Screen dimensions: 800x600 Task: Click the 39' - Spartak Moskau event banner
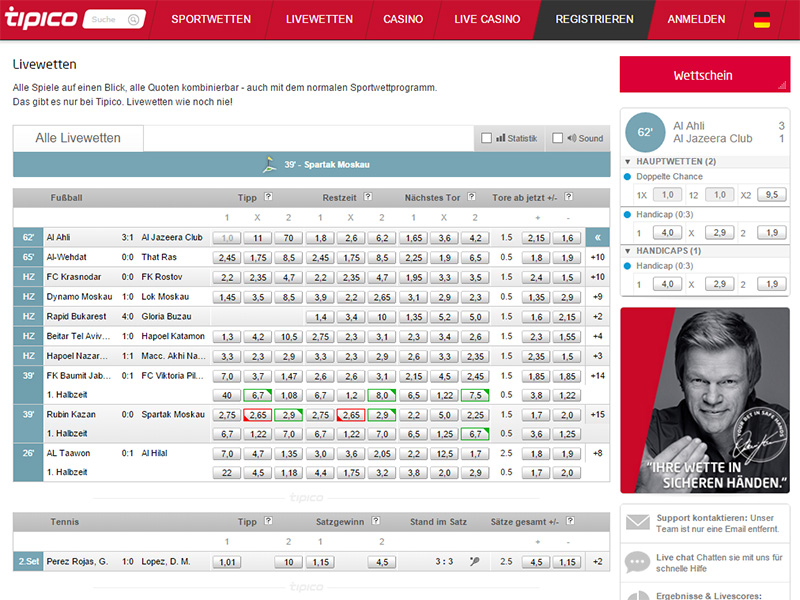tap(312, 164)
